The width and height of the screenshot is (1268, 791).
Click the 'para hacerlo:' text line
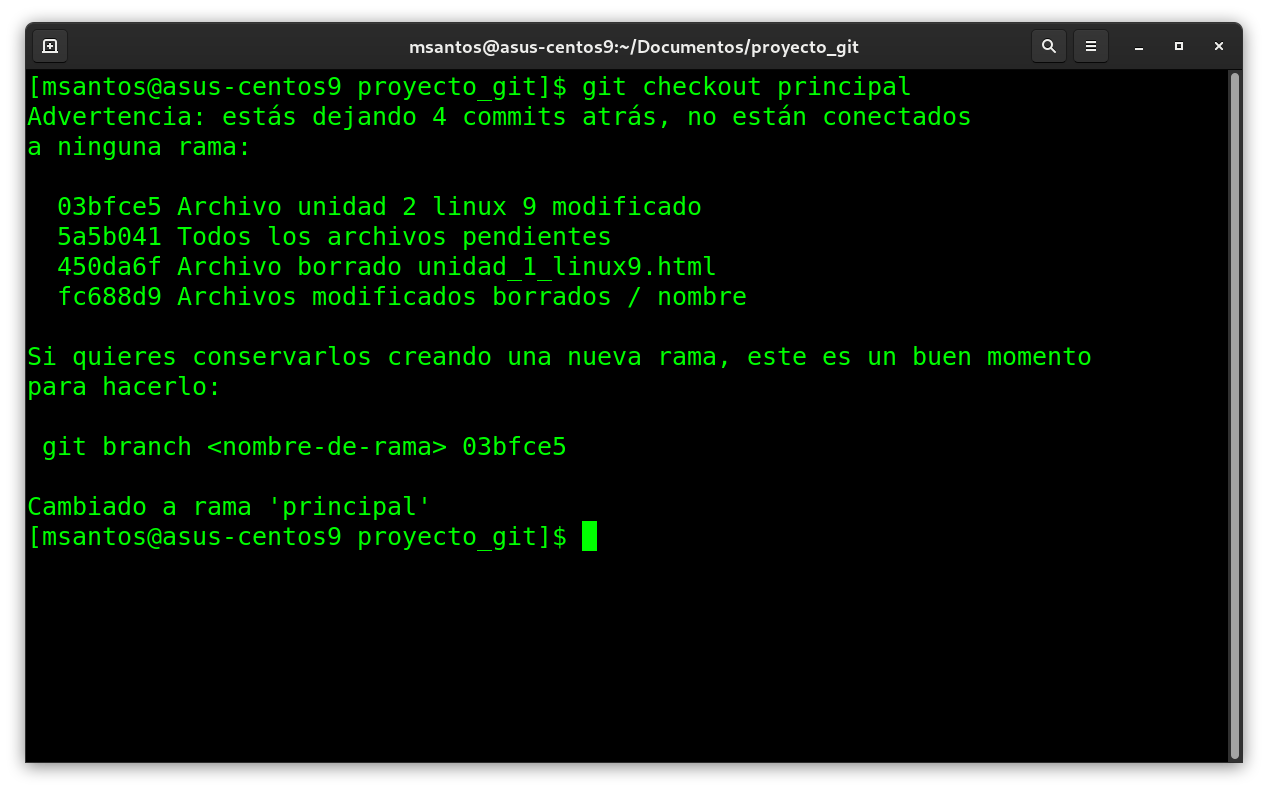[x=123, y=387]
